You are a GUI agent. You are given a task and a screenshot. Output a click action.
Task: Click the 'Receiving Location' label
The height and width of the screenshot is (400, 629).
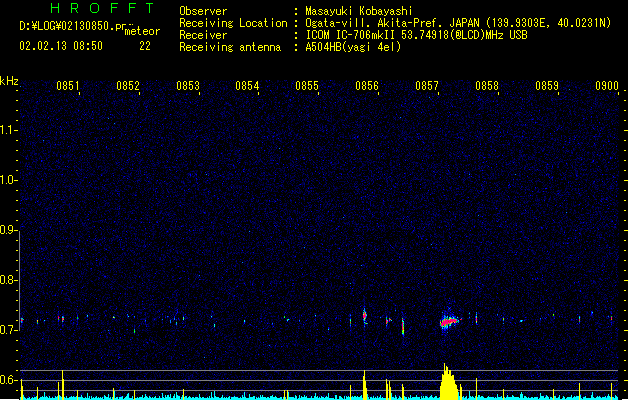(x=233, y=23)
